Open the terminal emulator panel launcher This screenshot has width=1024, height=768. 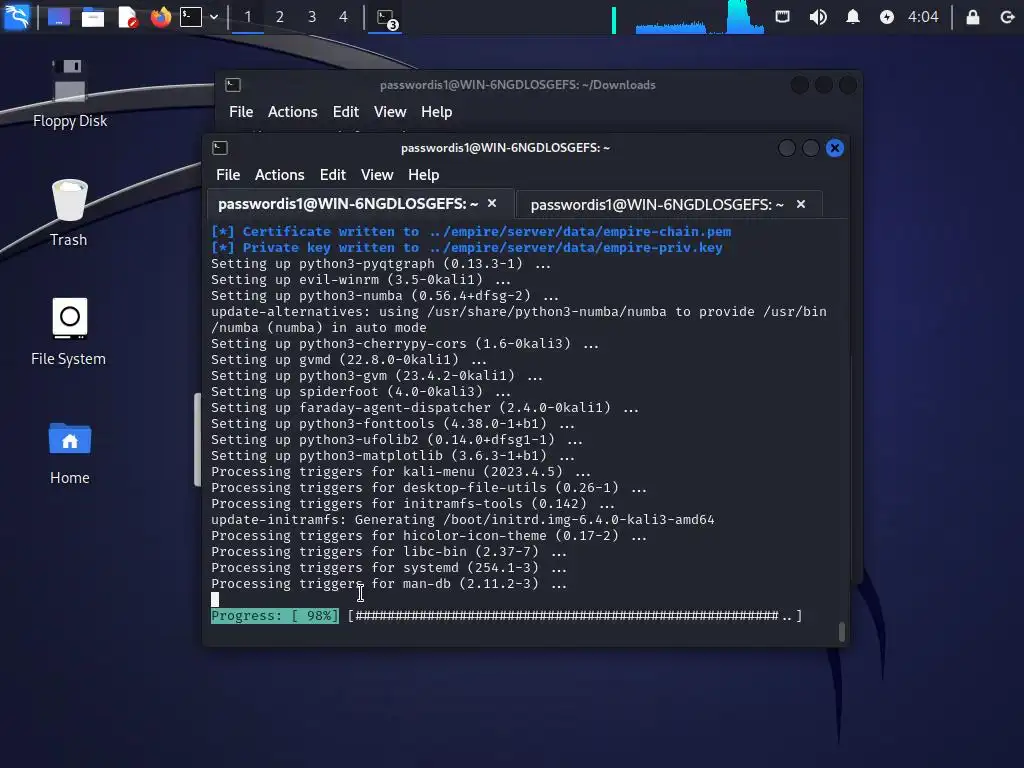[191, 17]
